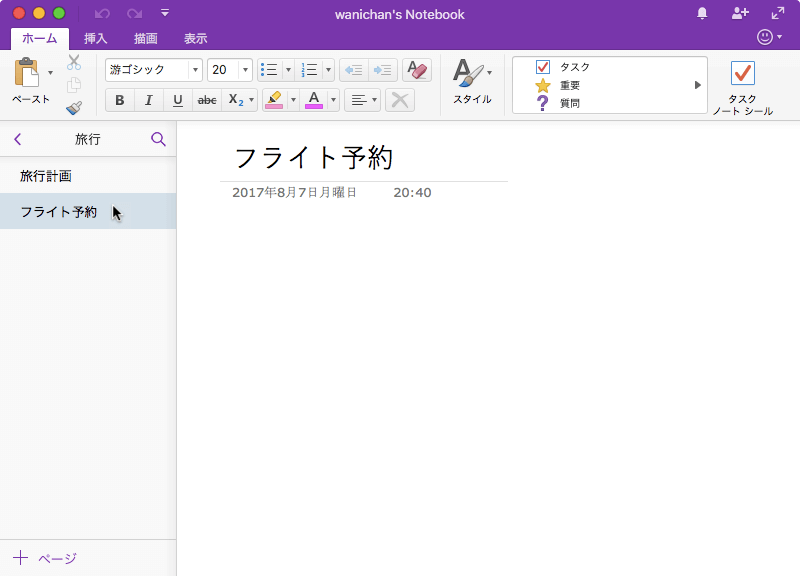800x576 pixels.
Task: Click the Cut scissors icon
Action: 74,62
